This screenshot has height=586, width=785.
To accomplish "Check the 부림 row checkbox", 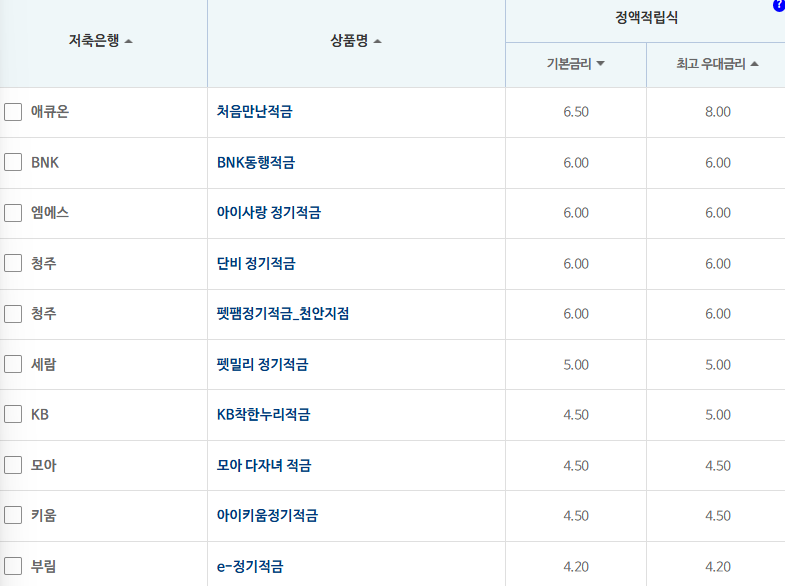I will pos(13,566).
